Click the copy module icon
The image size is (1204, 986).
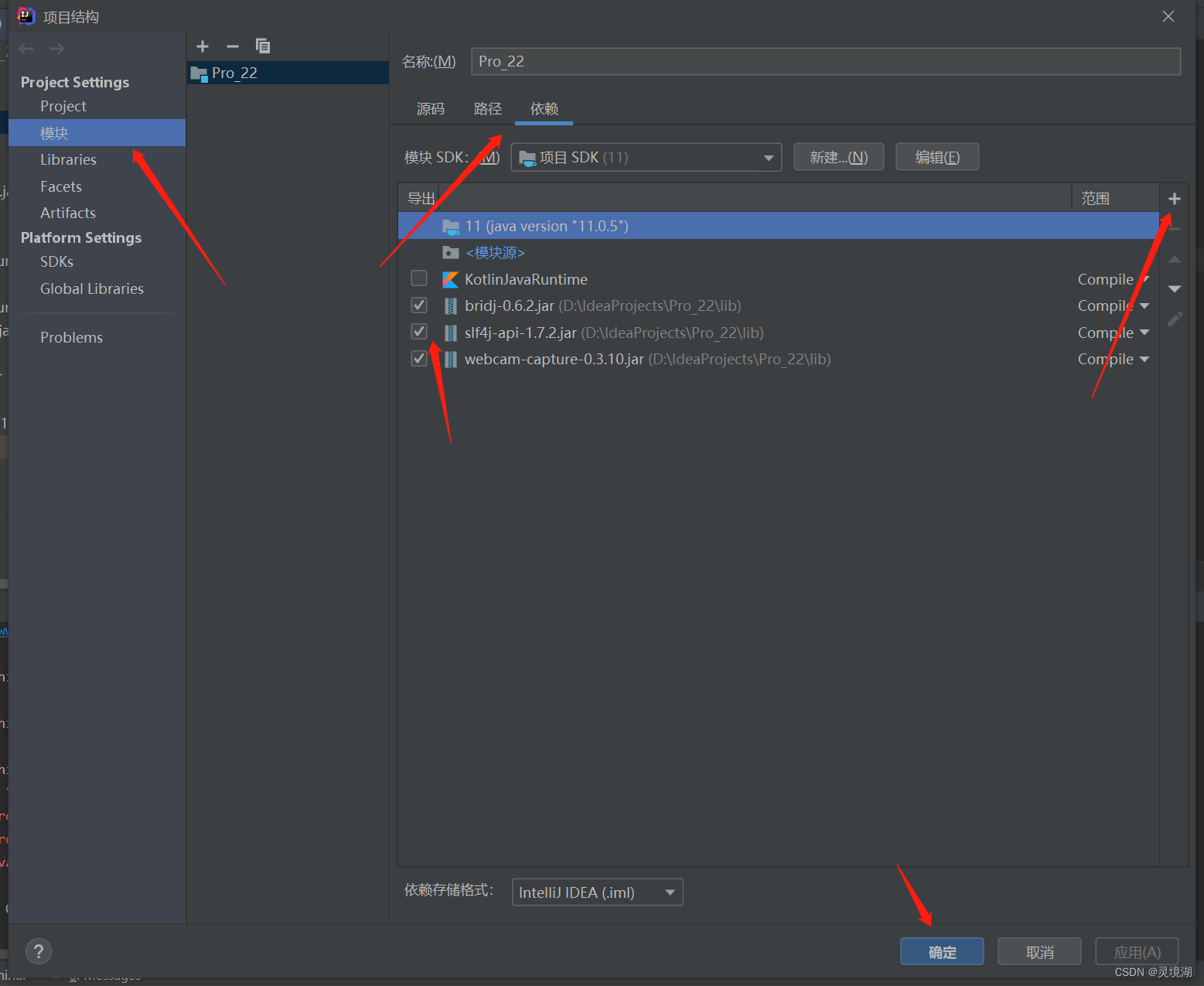pyautogui.click(x=263, y=46)
